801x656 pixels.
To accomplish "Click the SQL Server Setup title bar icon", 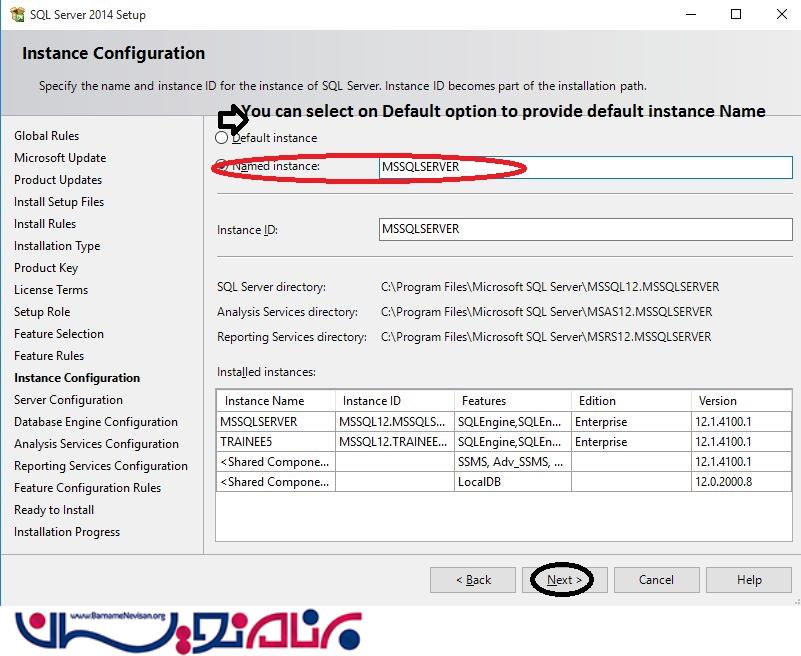I will tap(17, 14).
